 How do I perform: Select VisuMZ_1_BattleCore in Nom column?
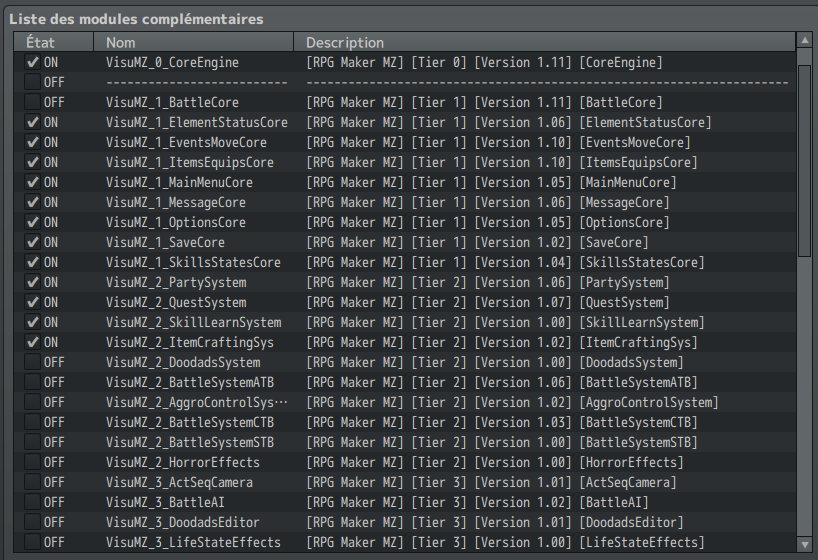172,102
